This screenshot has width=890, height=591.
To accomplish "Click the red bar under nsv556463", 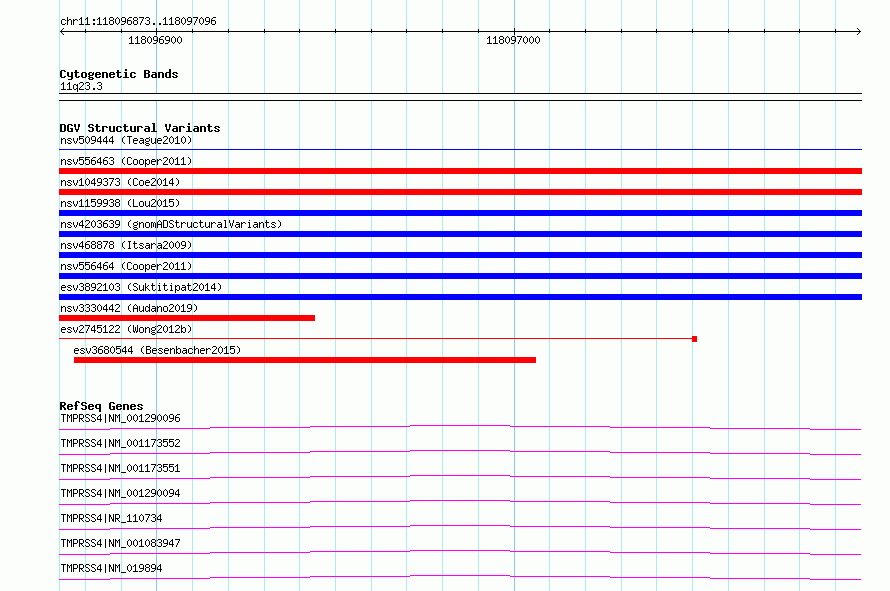I will 460,171.
